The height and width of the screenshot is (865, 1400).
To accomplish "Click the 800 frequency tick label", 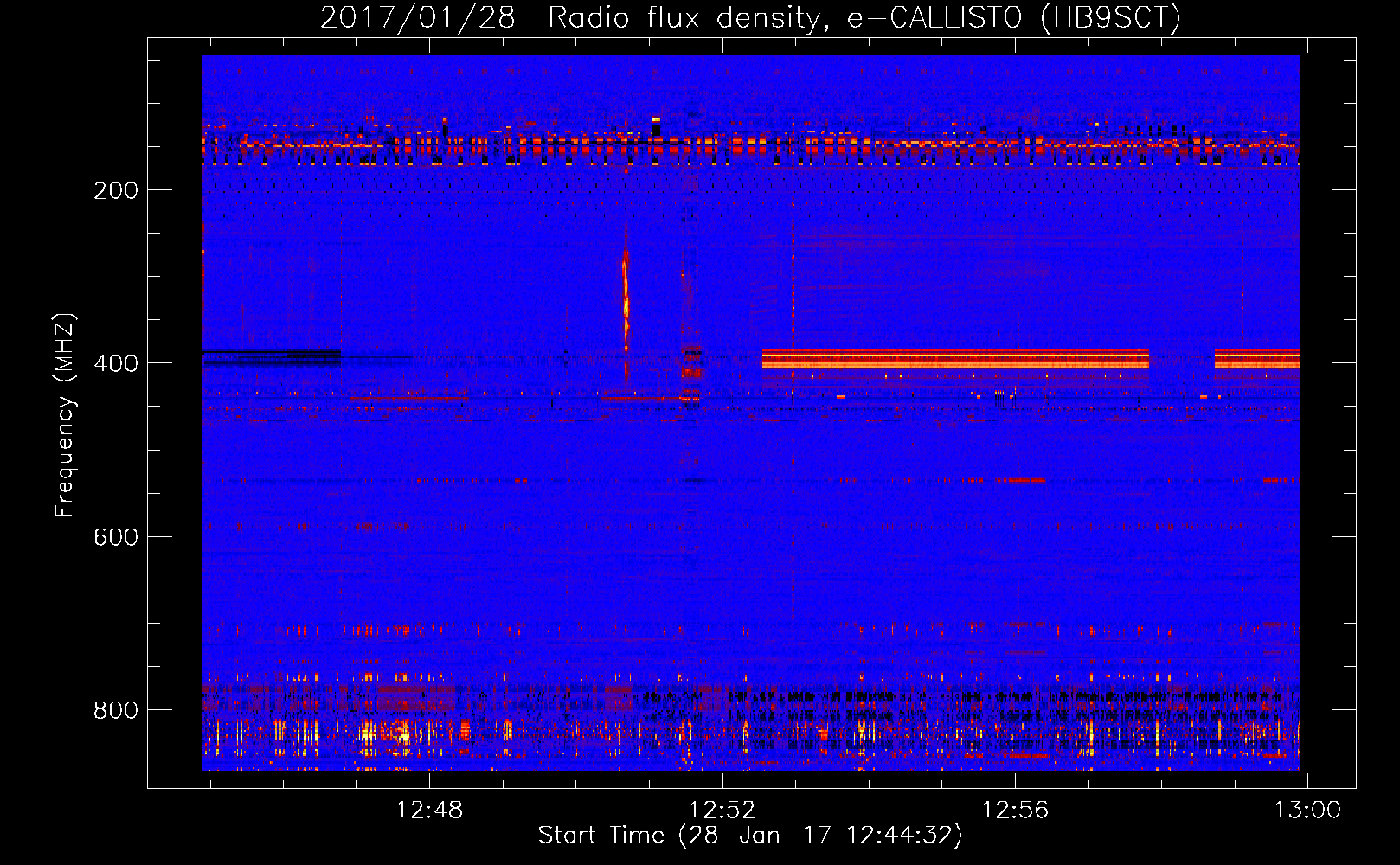I will tap(116, 710).
